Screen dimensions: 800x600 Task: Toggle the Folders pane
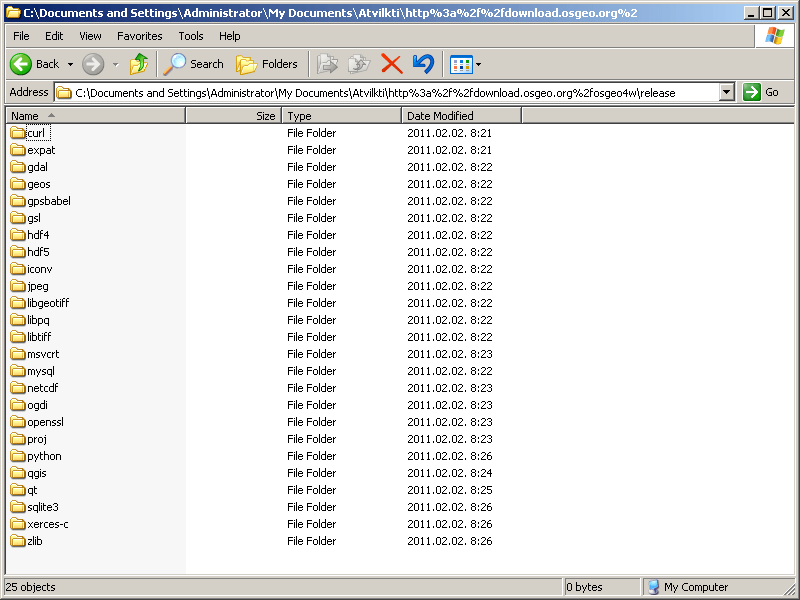pos(267,64)
